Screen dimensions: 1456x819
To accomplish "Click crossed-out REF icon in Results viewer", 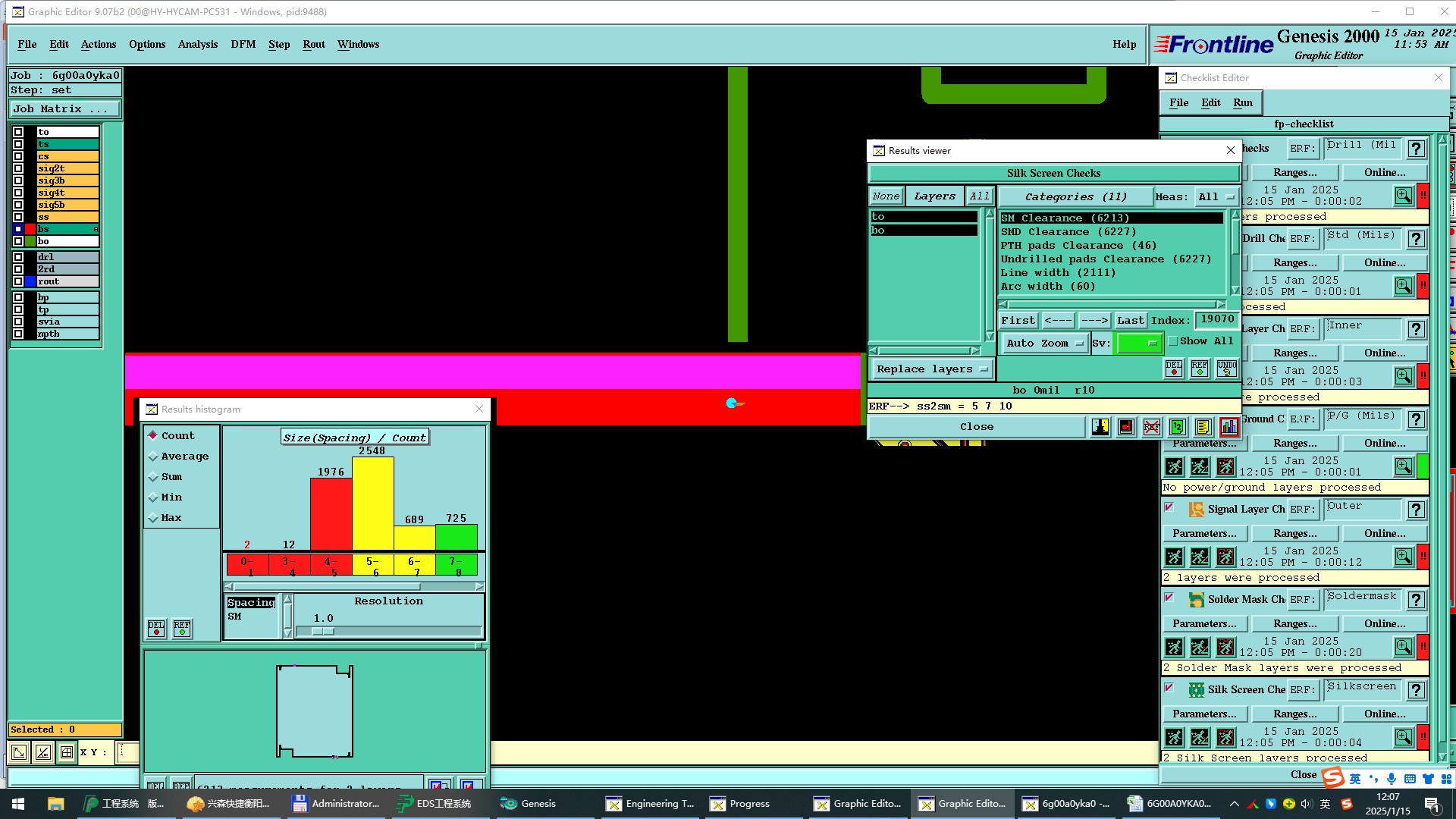I will (1151, 427).
